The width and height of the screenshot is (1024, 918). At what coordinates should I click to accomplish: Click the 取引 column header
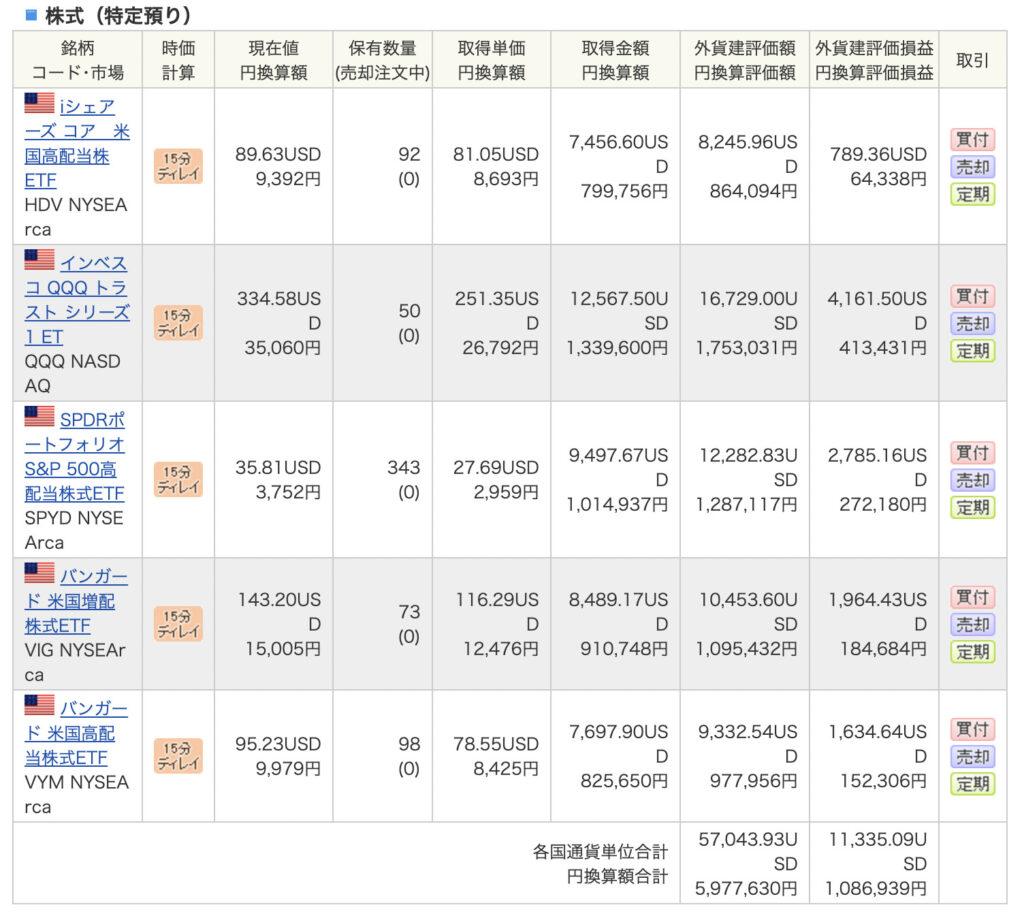[972, 59]
